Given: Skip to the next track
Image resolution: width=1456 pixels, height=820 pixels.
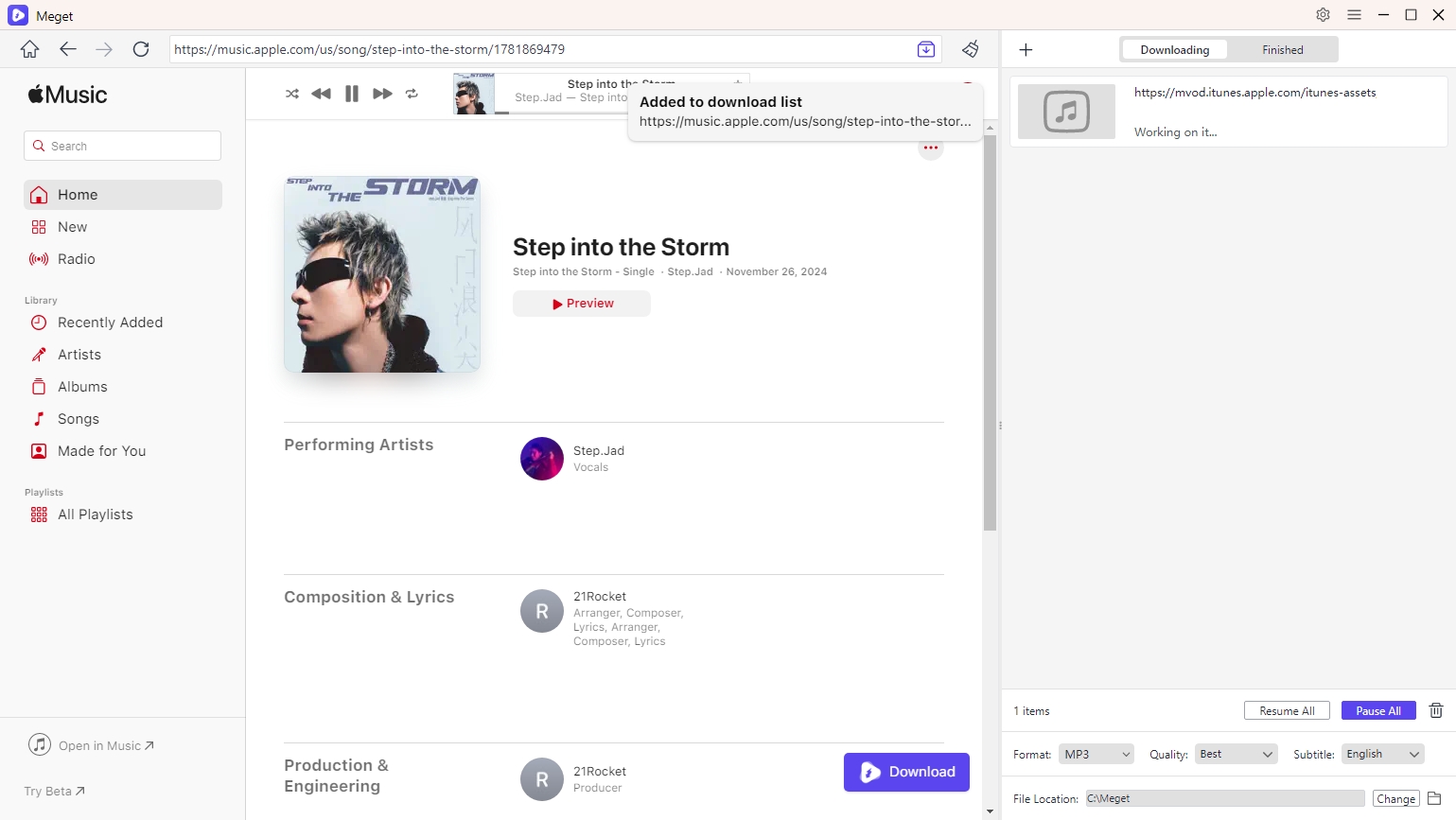Looking at the screenshot, I should [382, 94].
